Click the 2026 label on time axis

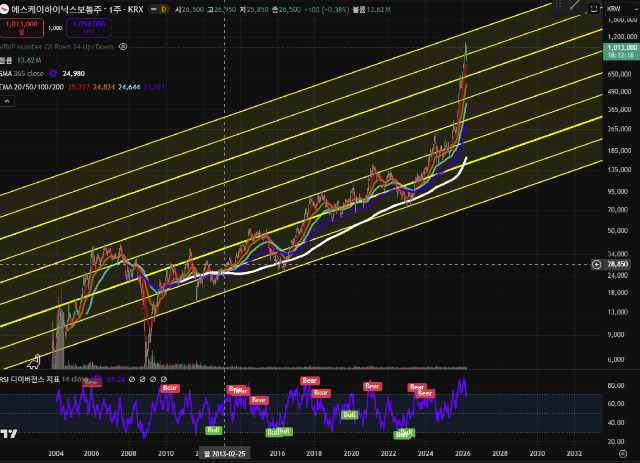[463, 454]
